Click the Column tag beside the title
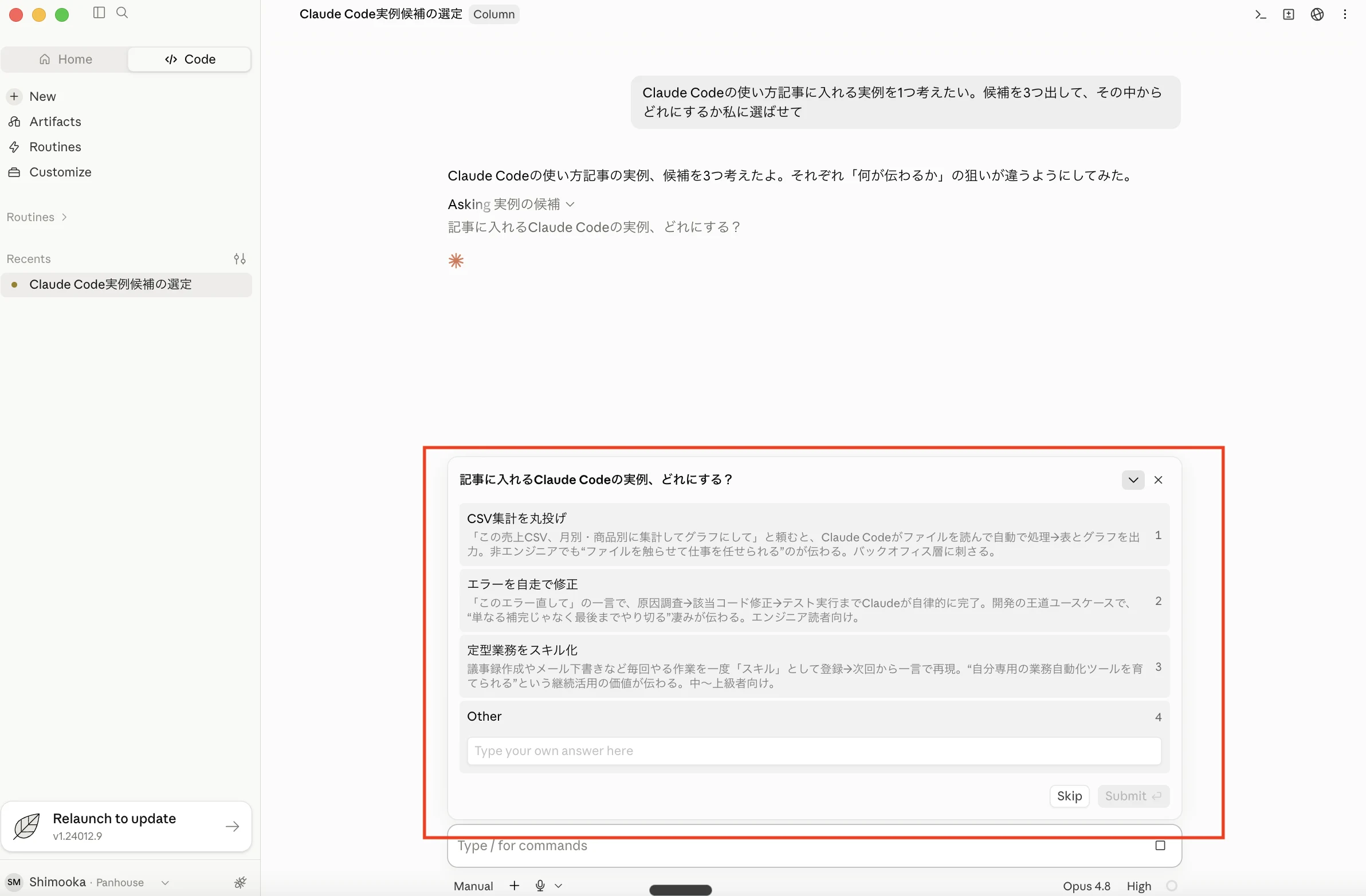The height and width of the screenshot is (896, 1366). click(x=493, y=14)
